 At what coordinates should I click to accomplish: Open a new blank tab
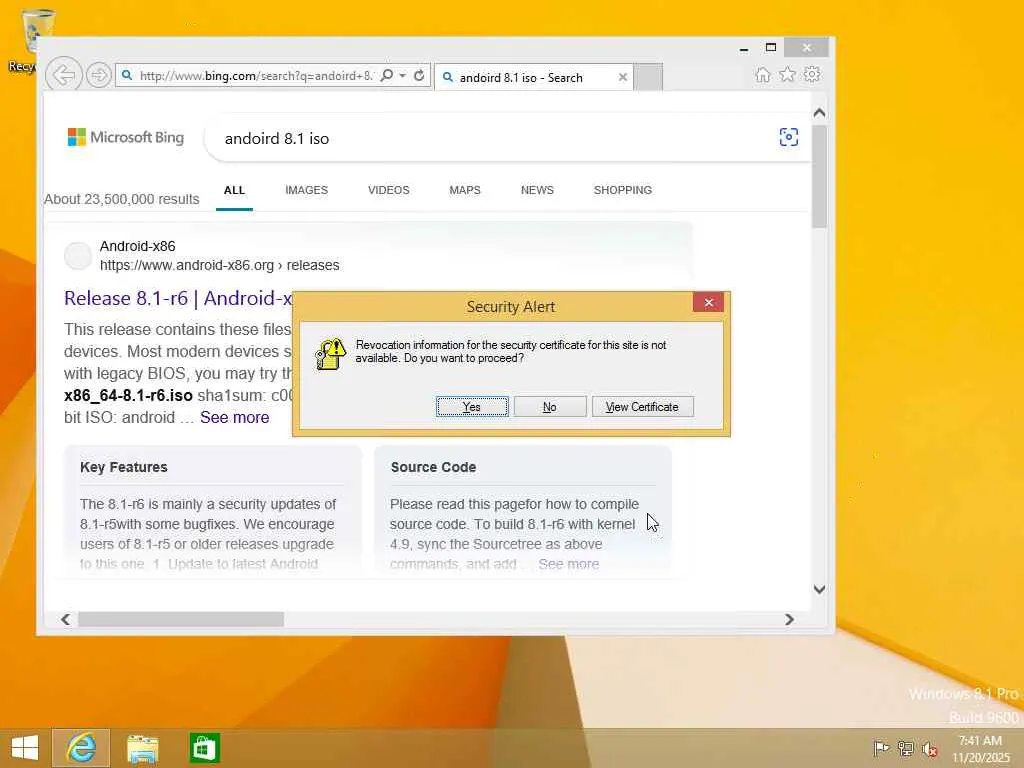648,77
